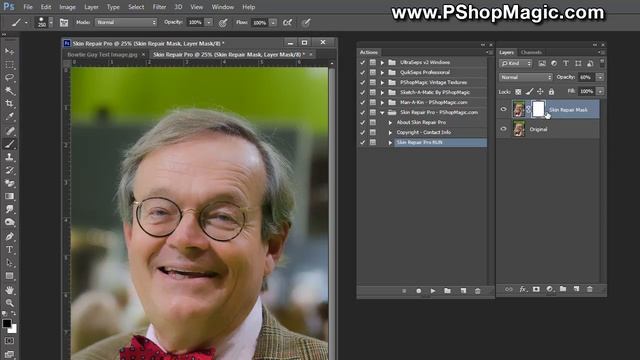Select the Eraser tool
This screenshot has width=640, height=360.
point(9,183)
